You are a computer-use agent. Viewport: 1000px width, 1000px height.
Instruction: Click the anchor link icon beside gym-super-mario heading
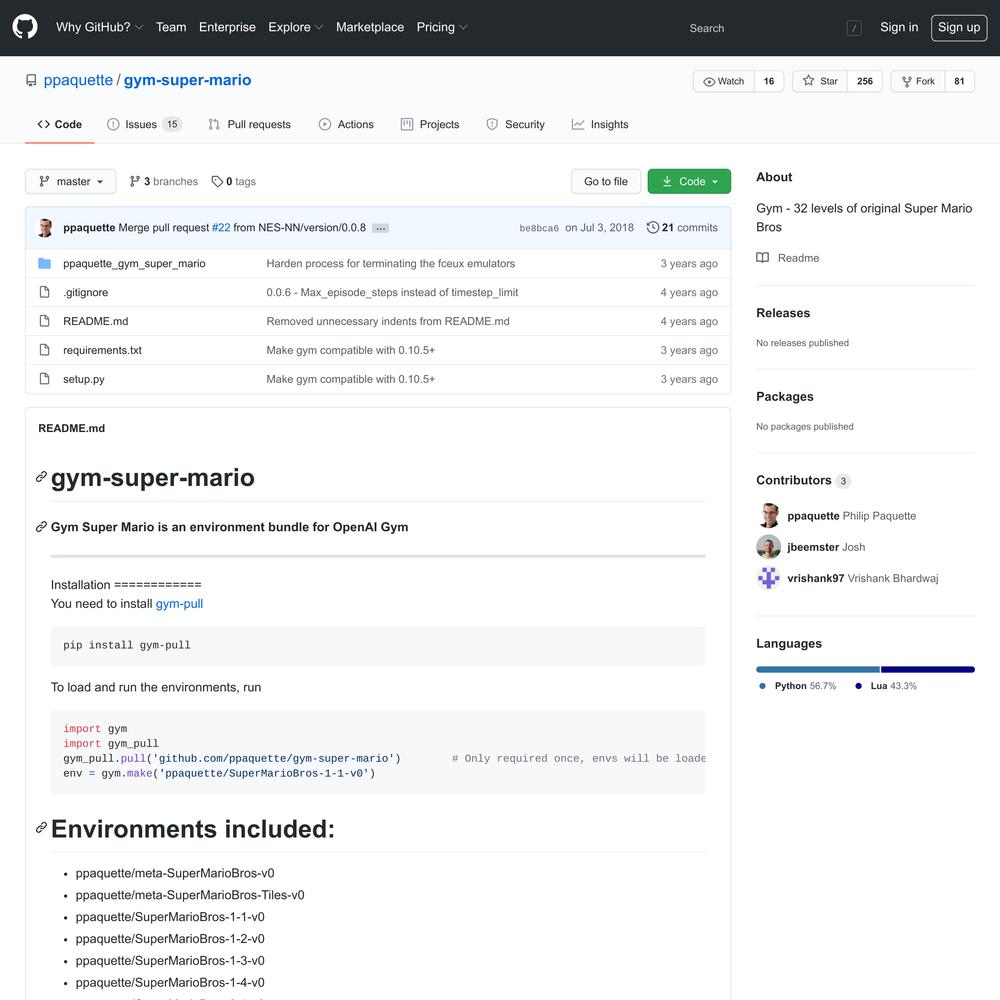pyautogui.click(x=41, y=477)
